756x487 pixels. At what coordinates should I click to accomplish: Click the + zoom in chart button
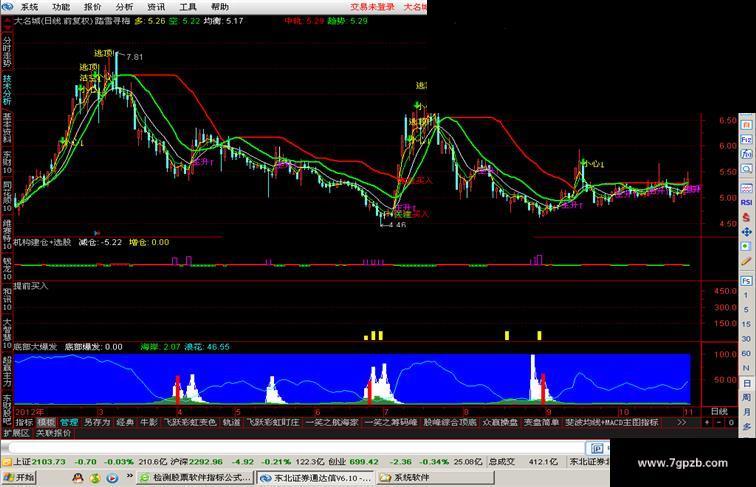(x=707, y=422)
